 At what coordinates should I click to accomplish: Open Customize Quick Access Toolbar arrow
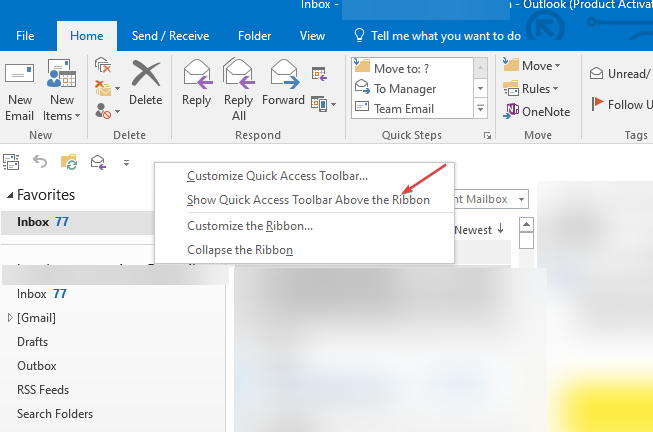(126, 163)
